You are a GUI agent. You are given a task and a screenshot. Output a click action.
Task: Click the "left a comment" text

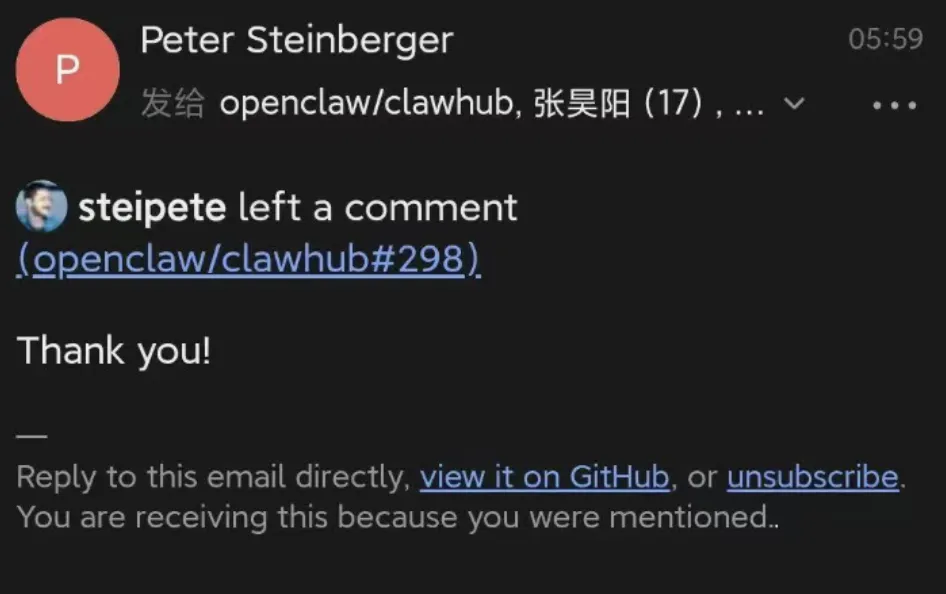click(x=378, y=208)
